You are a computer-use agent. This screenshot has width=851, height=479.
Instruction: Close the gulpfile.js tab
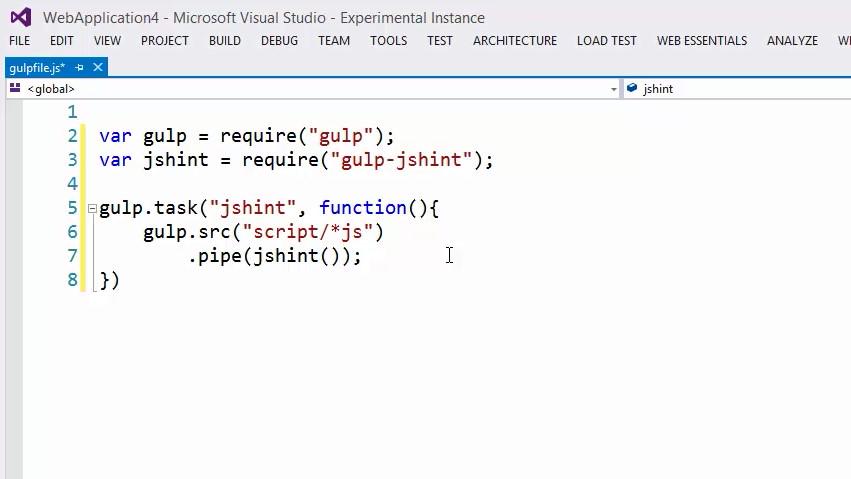(98, 67)
